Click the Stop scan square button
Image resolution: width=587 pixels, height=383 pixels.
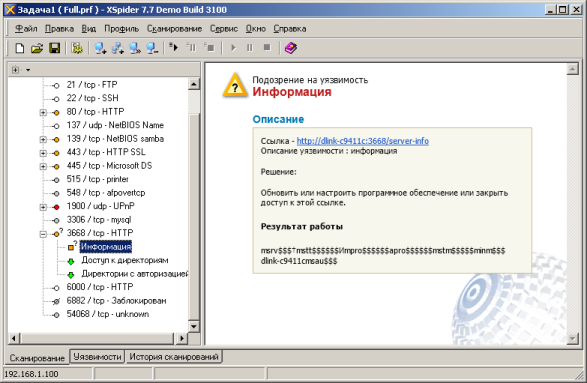(x=267, y=48)
